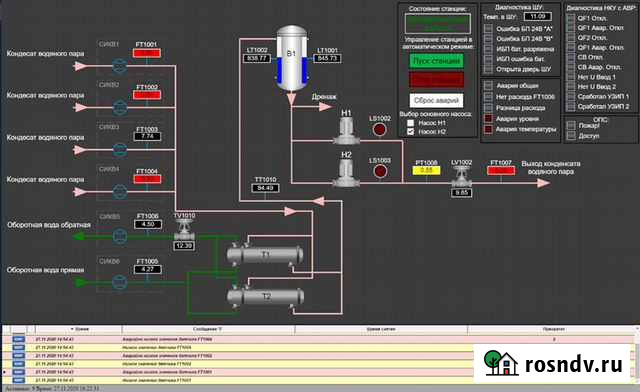Click the LS1002 level switch indicator

(x=380, y=129)
